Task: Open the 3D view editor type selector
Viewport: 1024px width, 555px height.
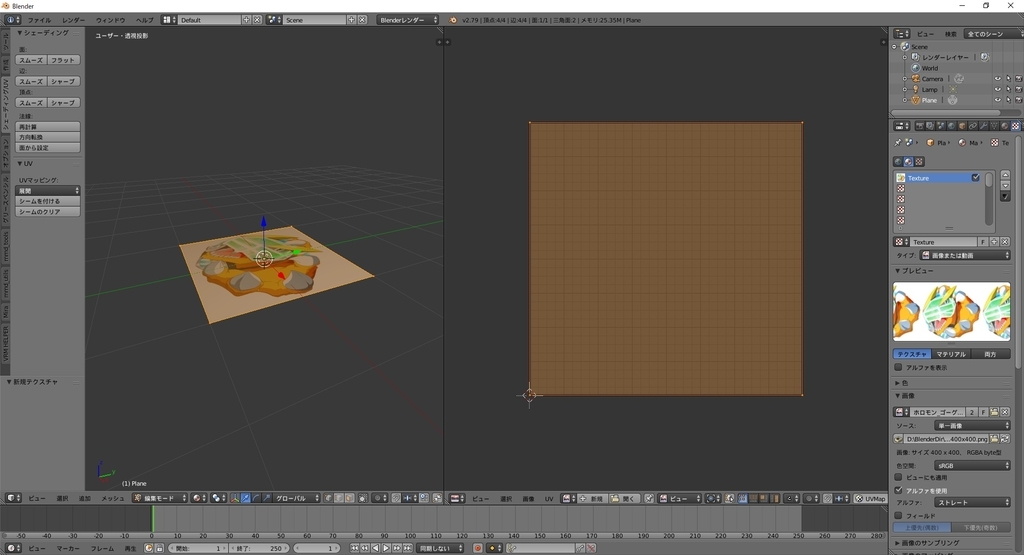Action: coord(14,498)
